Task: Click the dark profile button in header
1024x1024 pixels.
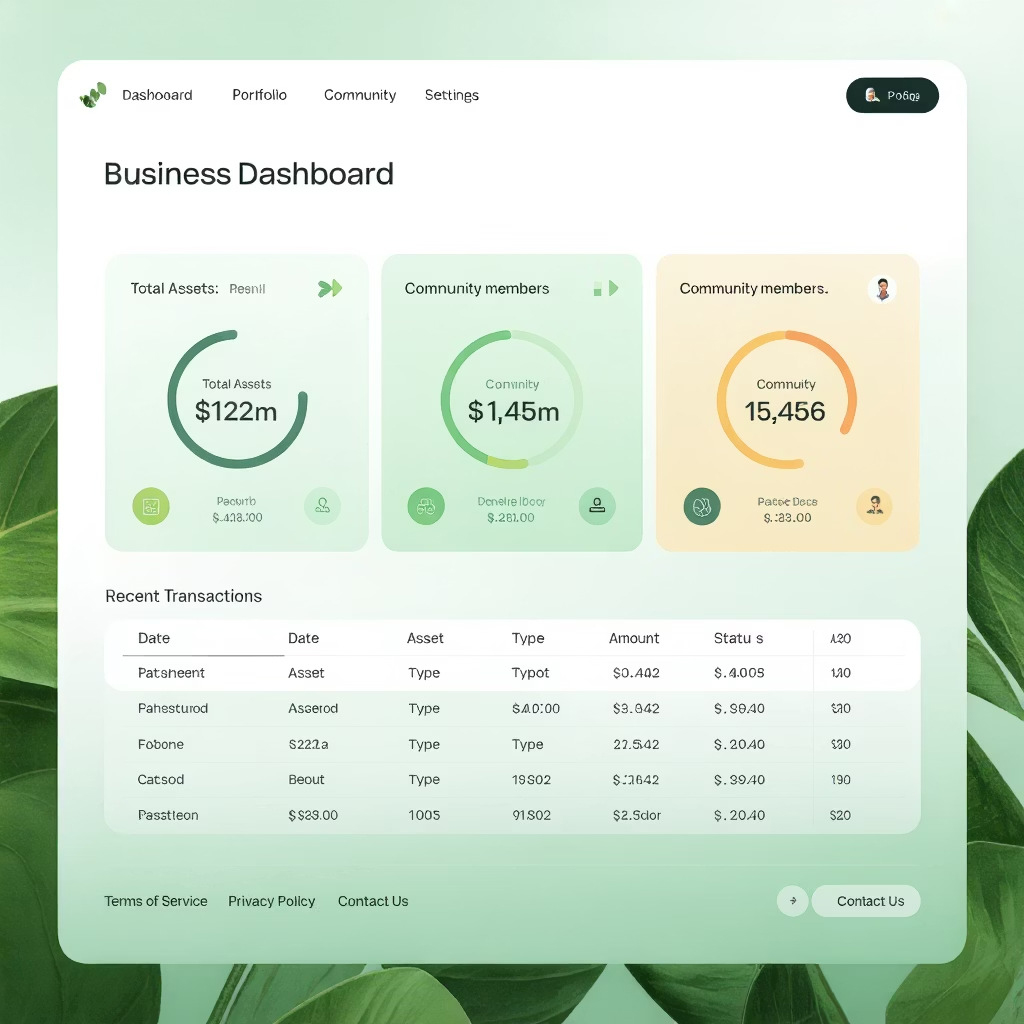Action: (892, 95)
